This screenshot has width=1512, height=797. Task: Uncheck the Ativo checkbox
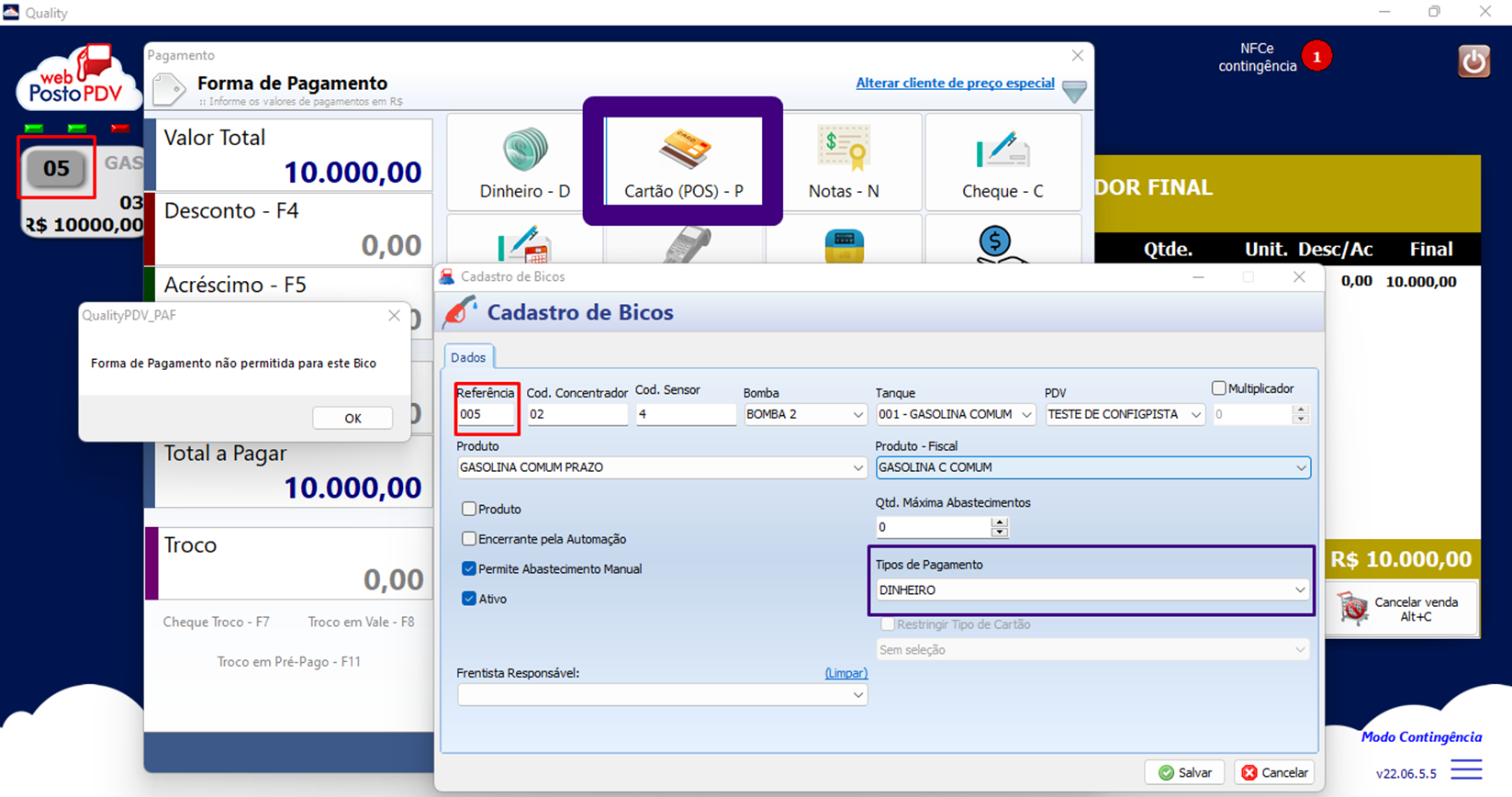click(x=469, y=599)
